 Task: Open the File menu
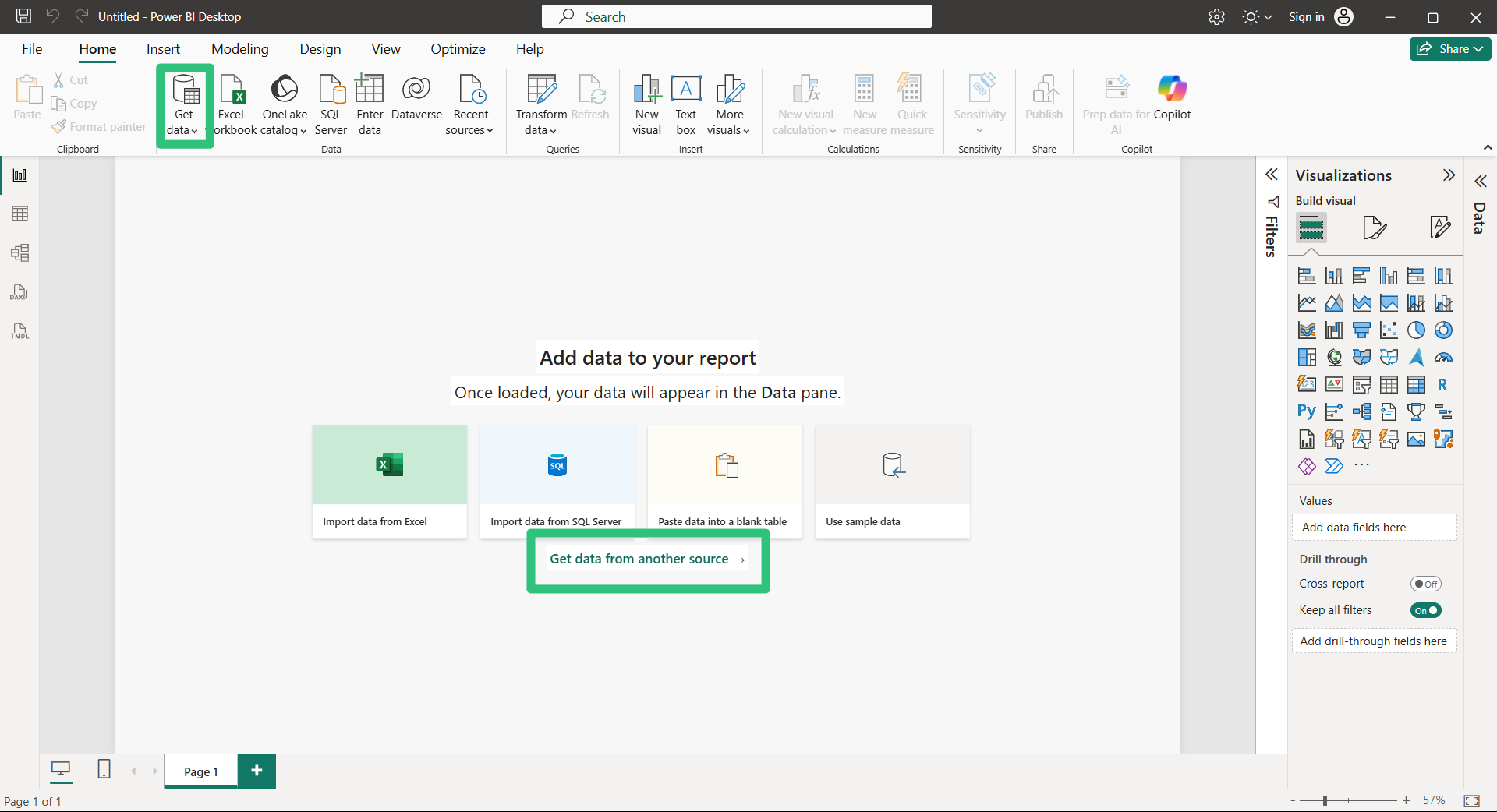[x=32, y=49]
